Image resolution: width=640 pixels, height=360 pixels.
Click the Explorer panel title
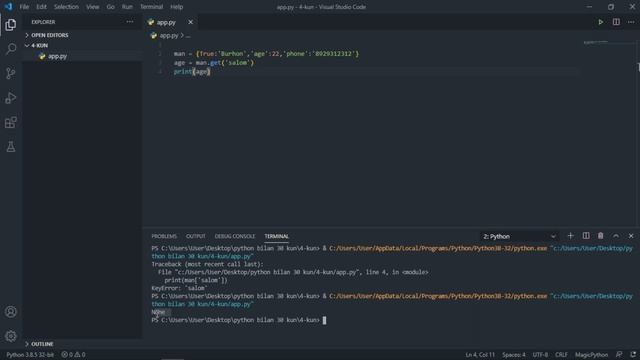click(x=43, y=22)
